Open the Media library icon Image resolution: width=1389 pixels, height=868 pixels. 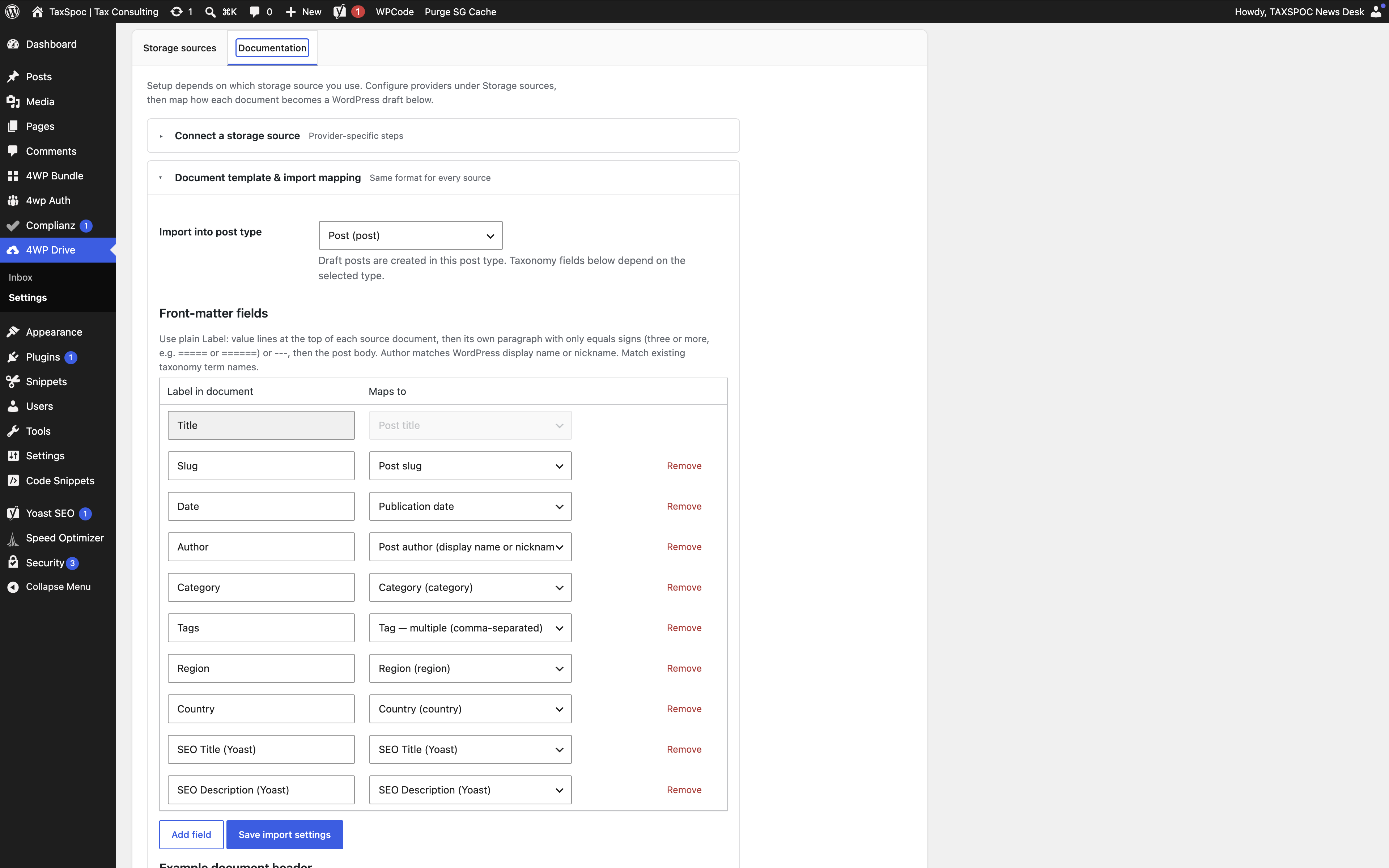point(13,102)
